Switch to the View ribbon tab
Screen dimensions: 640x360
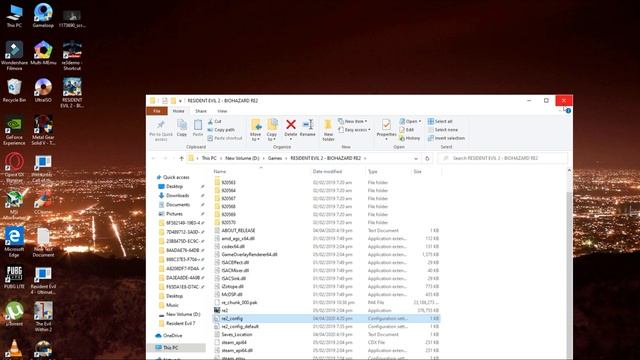222,111
